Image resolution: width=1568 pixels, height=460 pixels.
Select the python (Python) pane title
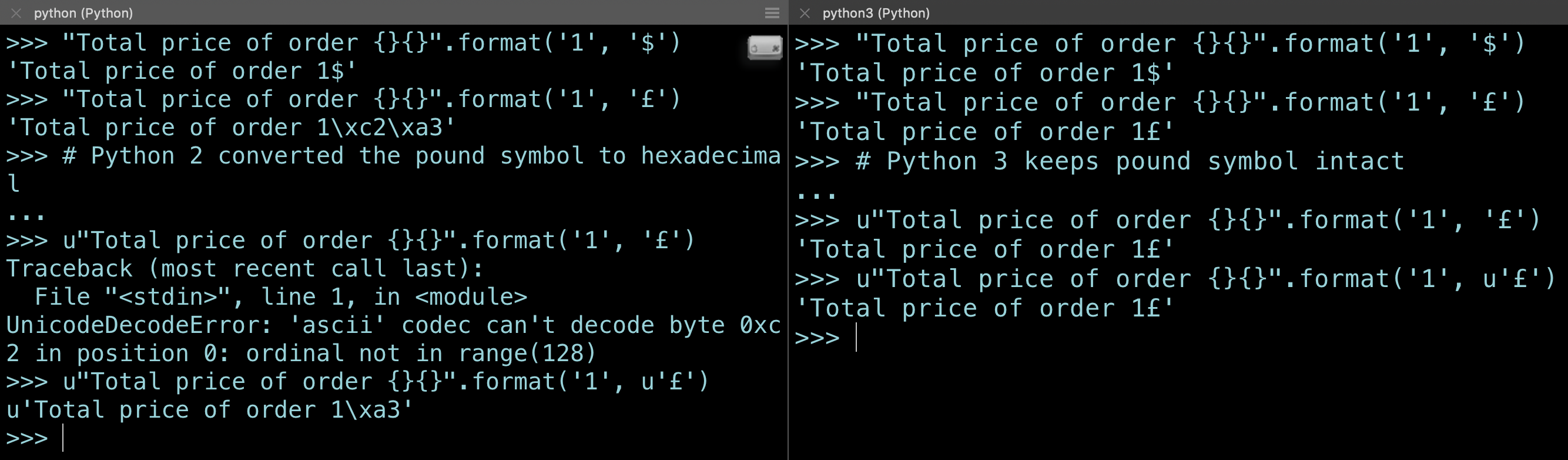[83, 13]
